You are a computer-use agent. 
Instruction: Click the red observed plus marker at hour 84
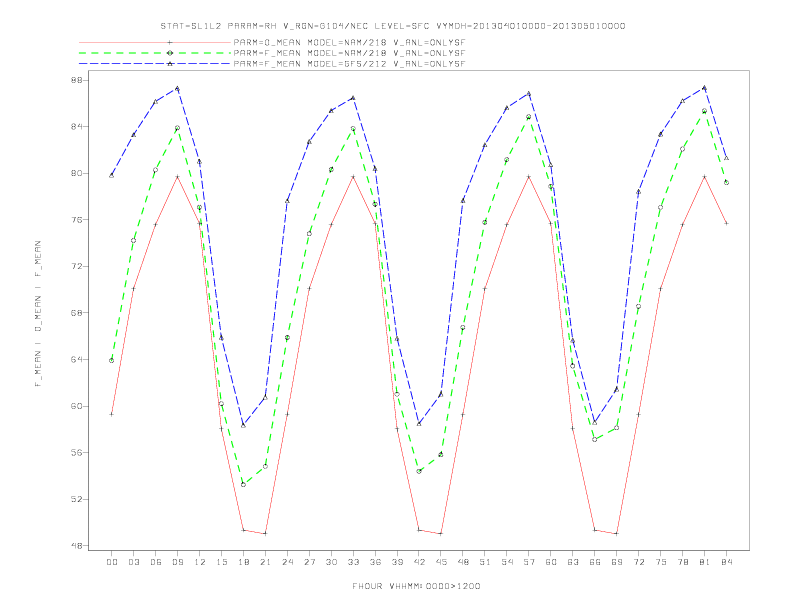727,223
